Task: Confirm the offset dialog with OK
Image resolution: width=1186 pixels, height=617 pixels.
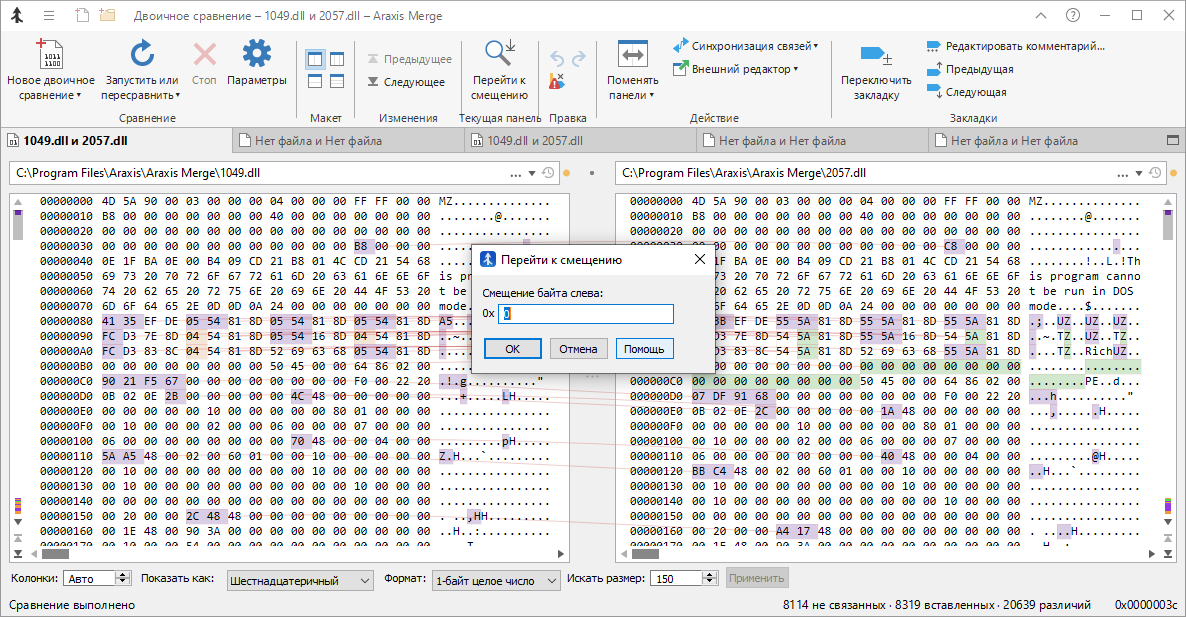Action: coord(513,349)
